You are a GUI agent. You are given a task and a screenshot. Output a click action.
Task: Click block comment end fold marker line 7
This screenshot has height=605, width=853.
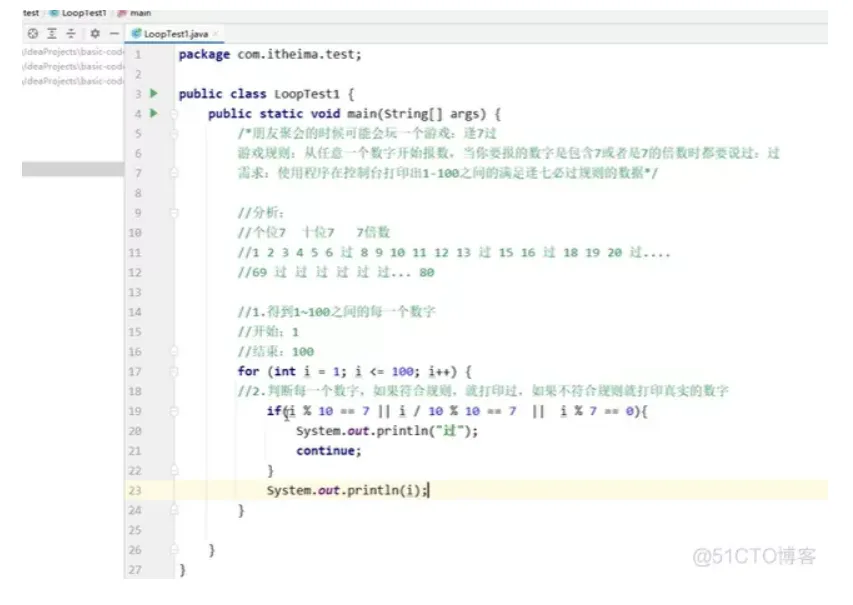tap(174, 173)
